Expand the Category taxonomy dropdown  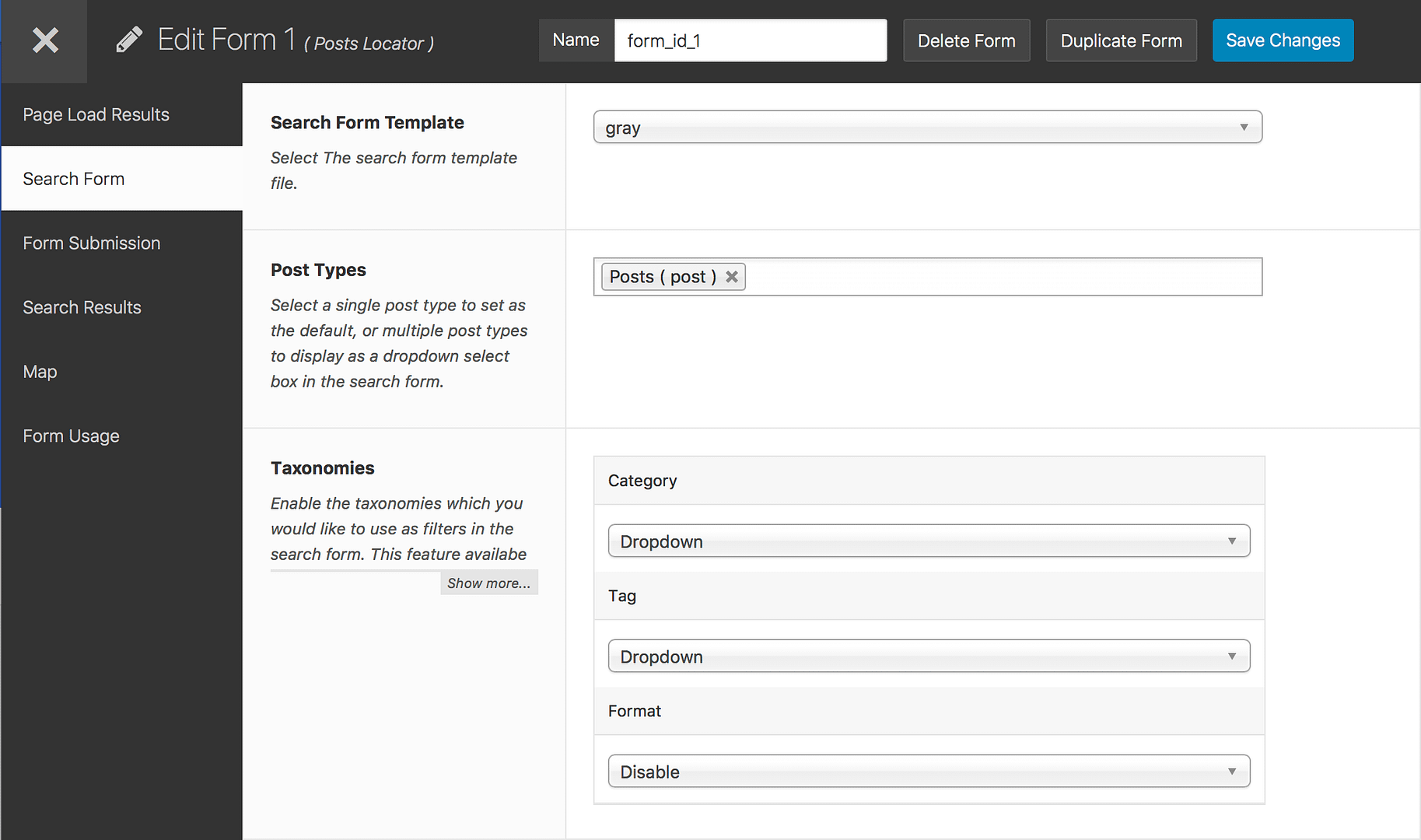pos(929,541)
